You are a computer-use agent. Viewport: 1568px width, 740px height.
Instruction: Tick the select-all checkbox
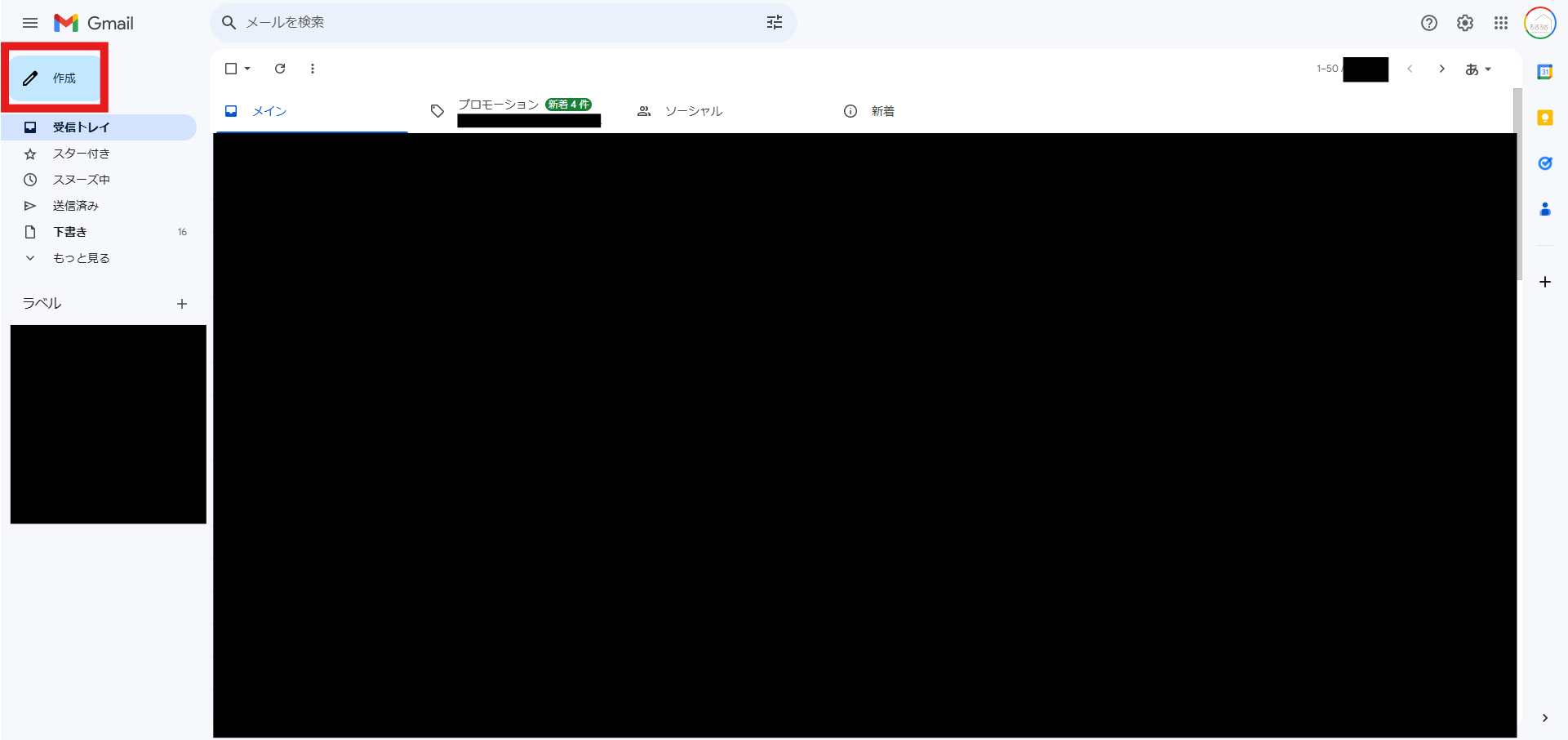click(x=231, y=69)
